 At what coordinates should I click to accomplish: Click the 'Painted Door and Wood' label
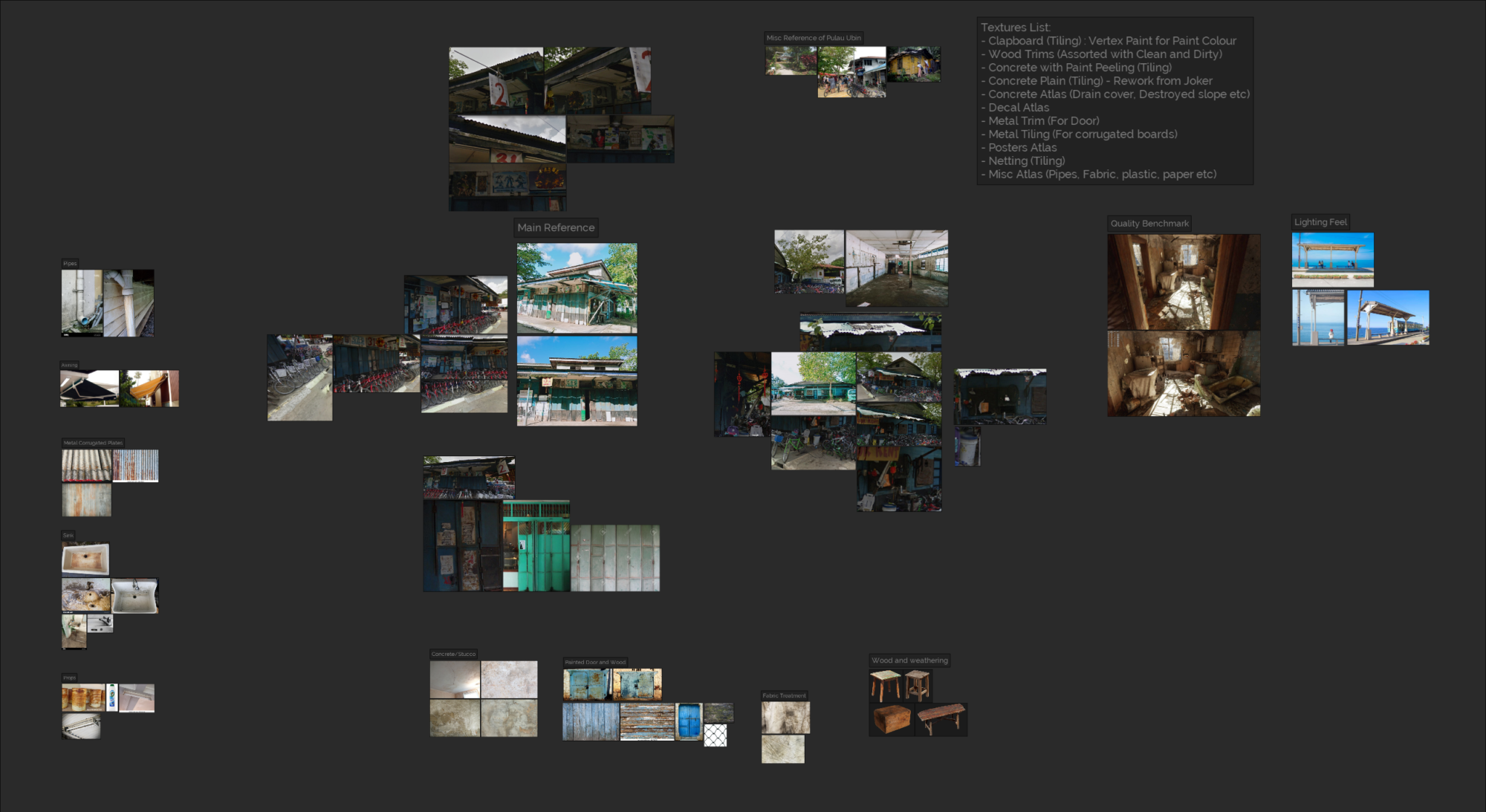click(x=594, y=661)
